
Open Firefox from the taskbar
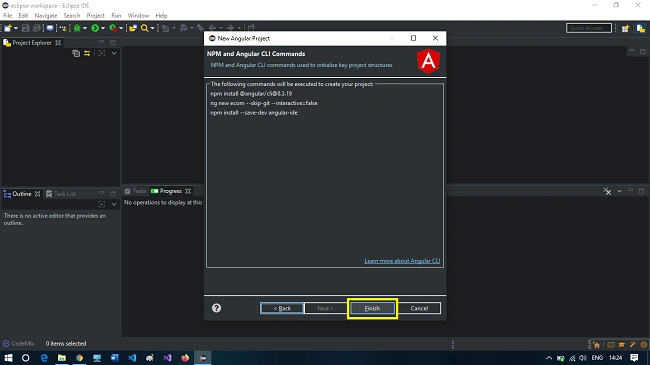tap(185, 358)
